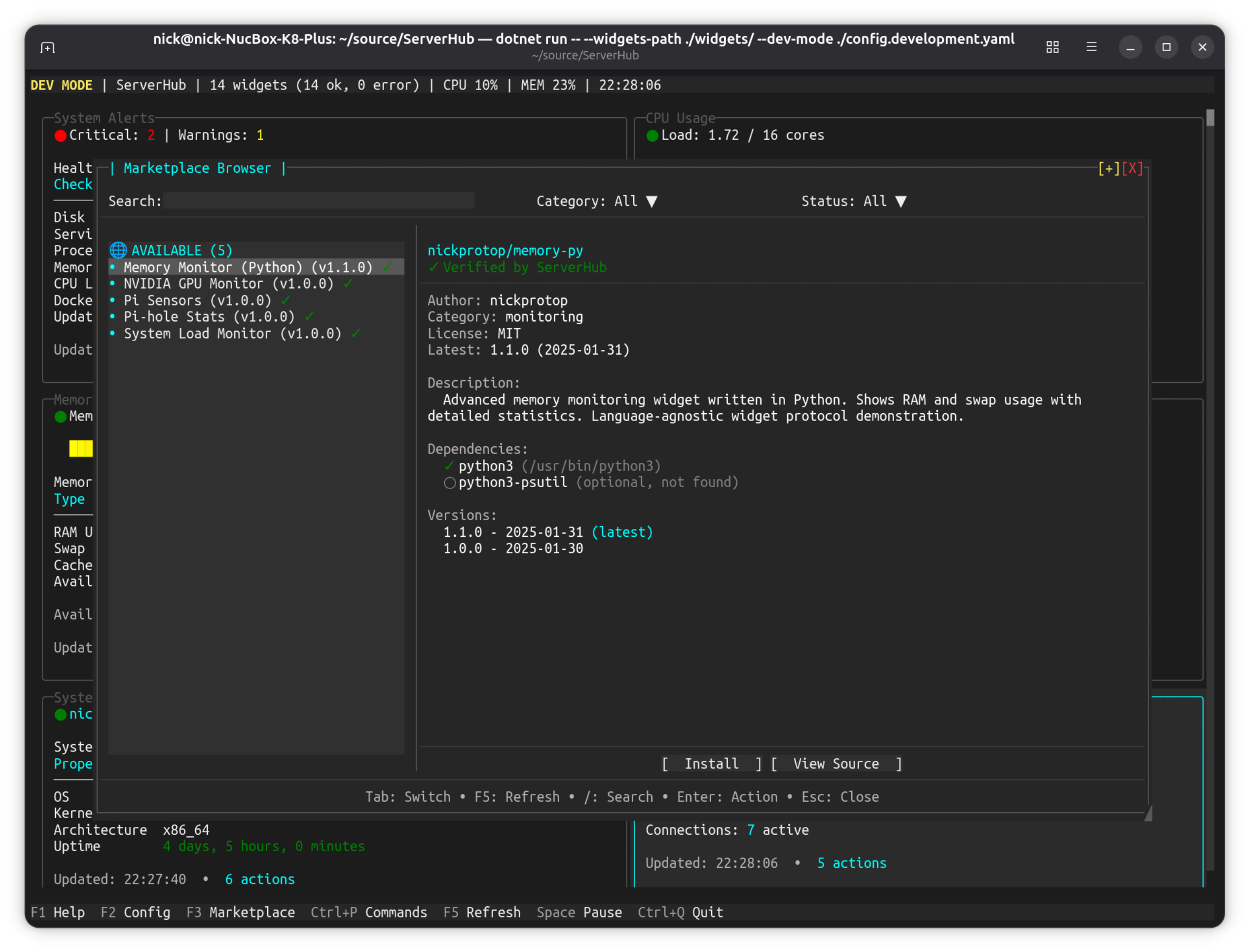This screenshot has width=1249, height=952.
Task: Click the green CPU Load status dot
Action: point(652,135)
